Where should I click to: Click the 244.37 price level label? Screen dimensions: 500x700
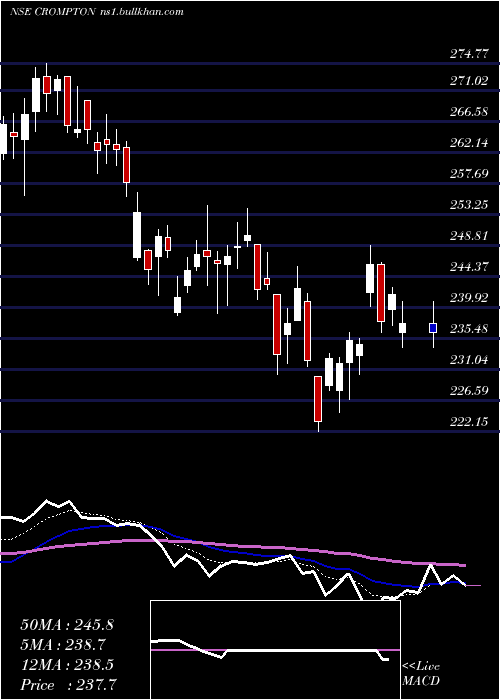[x=468, y=267]
